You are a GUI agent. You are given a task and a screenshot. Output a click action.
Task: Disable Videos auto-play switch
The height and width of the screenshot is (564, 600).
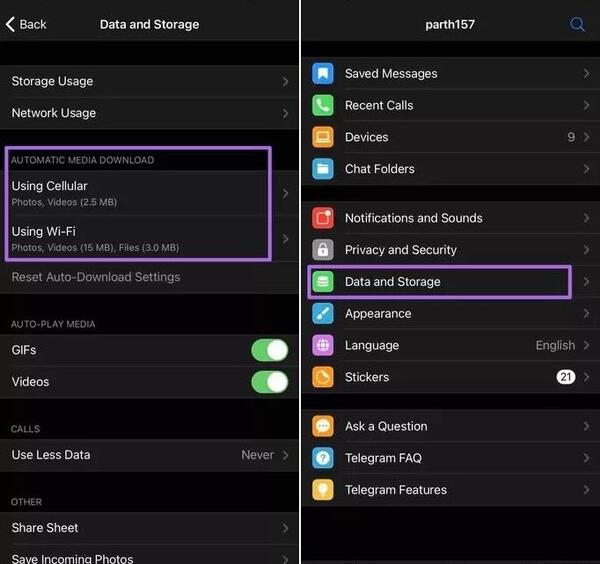click(x=269, y=382)
